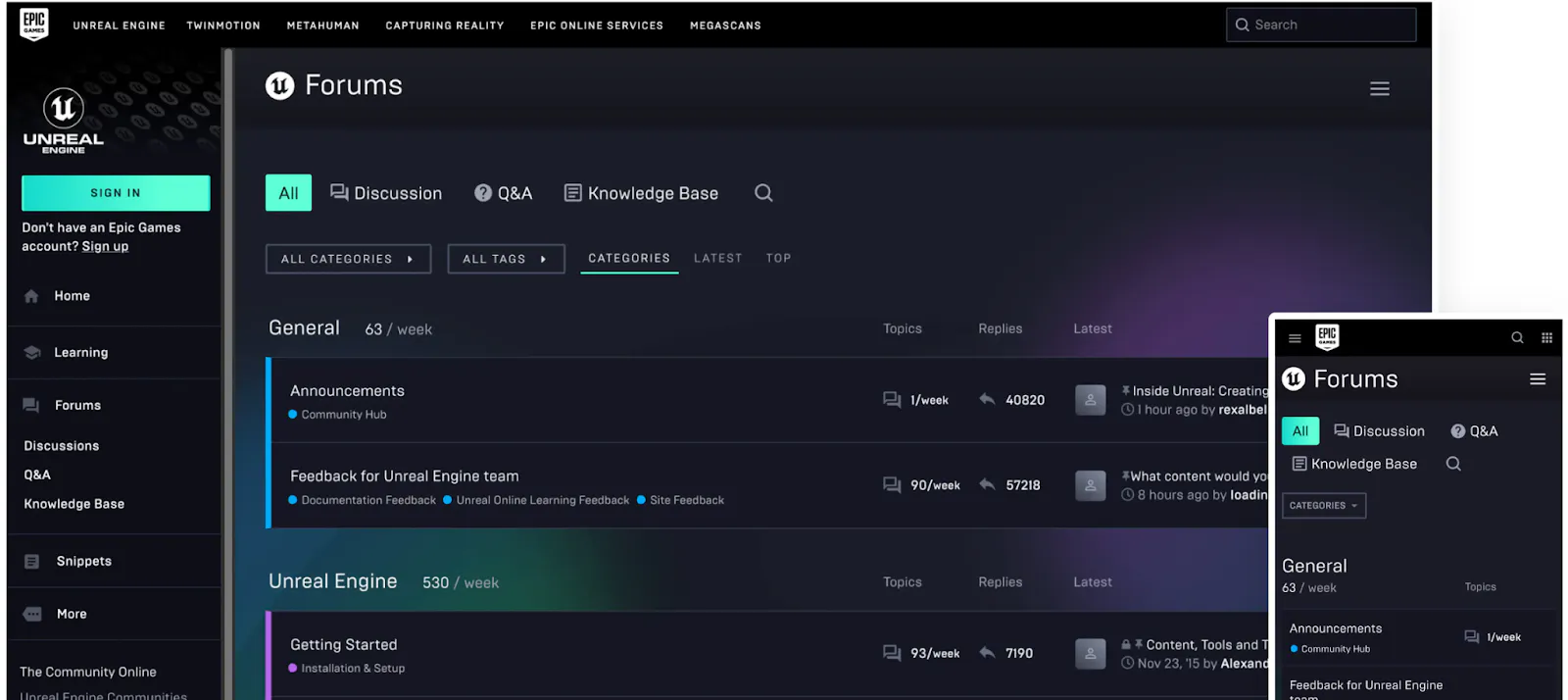Open Home from the sidebar house icon
1568x700 pixels.
31,296
